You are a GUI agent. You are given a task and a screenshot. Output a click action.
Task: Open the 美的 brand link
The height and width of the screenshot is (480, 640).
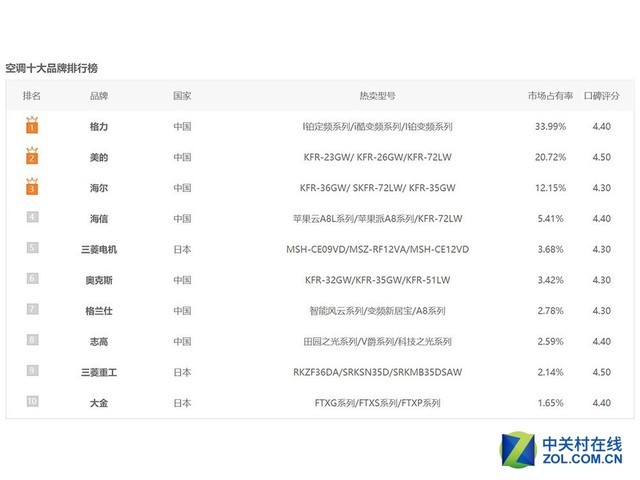(99, 157)
